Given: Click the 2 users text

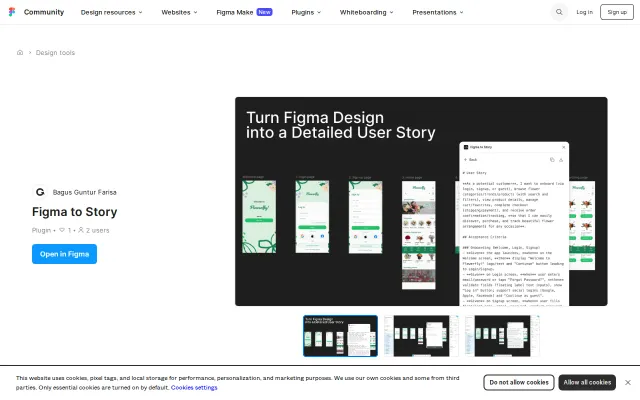Looking at the screenshot, I should (98, 230).
